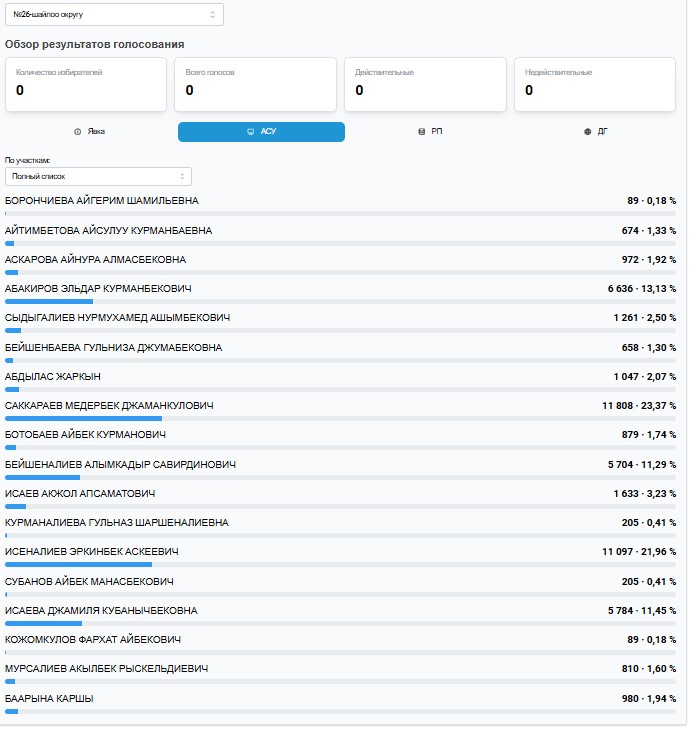Click the 'Недействительные' votes card
This screenshot has width=696, height=731.
595,84
